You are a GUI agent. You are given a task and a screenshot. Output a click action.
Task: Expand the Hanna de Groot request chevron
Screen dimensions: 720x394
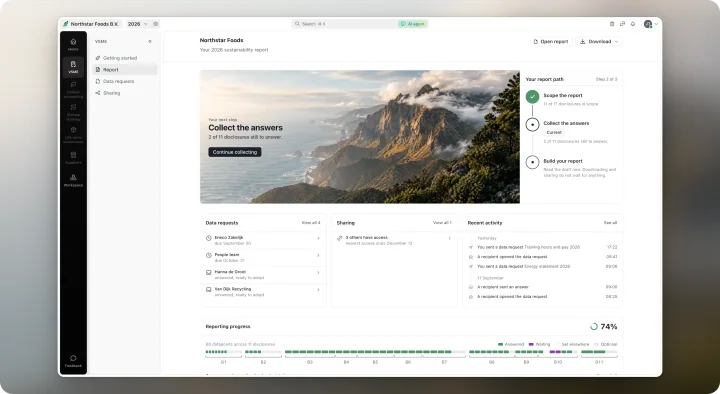click(318, 272)
